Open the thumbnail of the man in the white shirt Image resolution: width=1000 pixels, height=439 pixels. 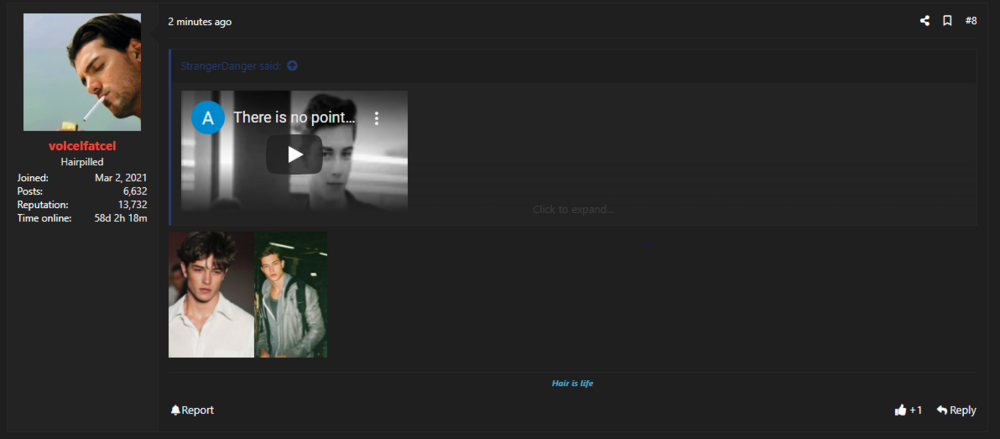point(211,294)
